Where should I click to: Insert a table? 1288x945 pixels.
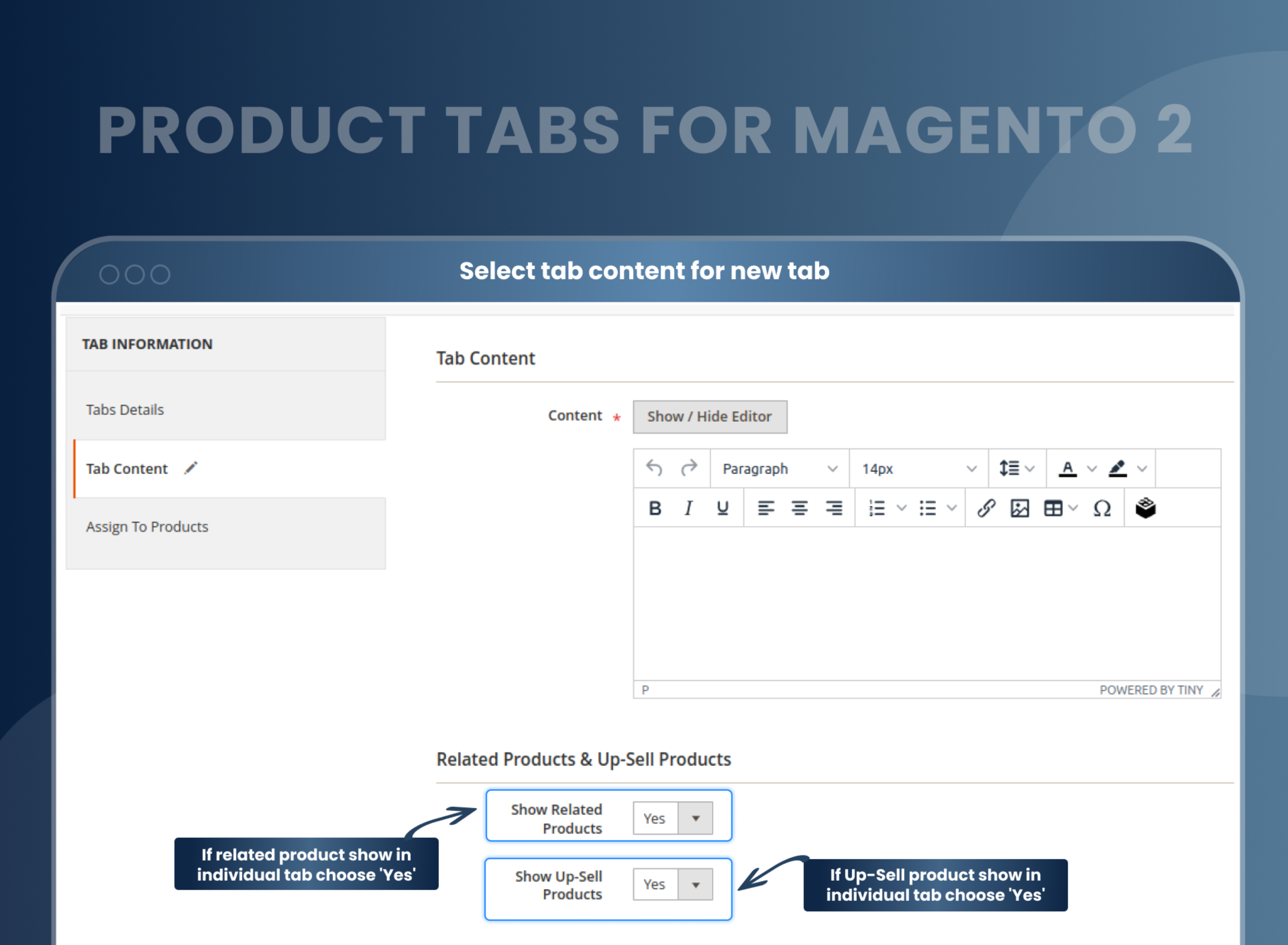[1053, 508]
